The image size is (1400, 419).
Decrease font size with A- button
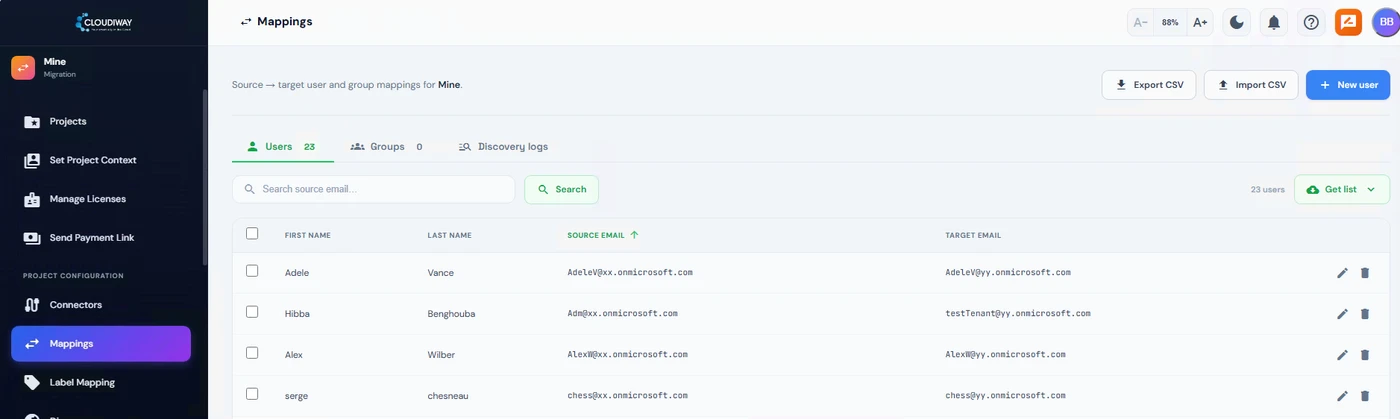click(1141, 22)
